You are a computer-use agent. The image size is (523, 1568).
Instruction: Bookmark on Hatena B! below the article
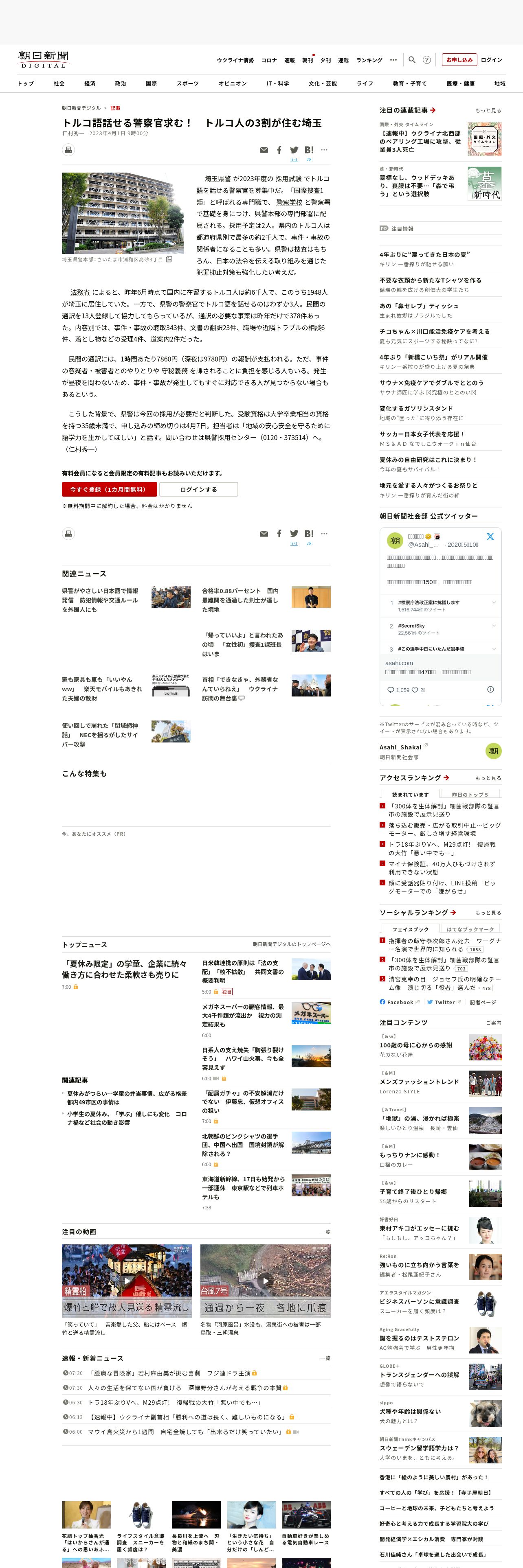coord(309,534)
